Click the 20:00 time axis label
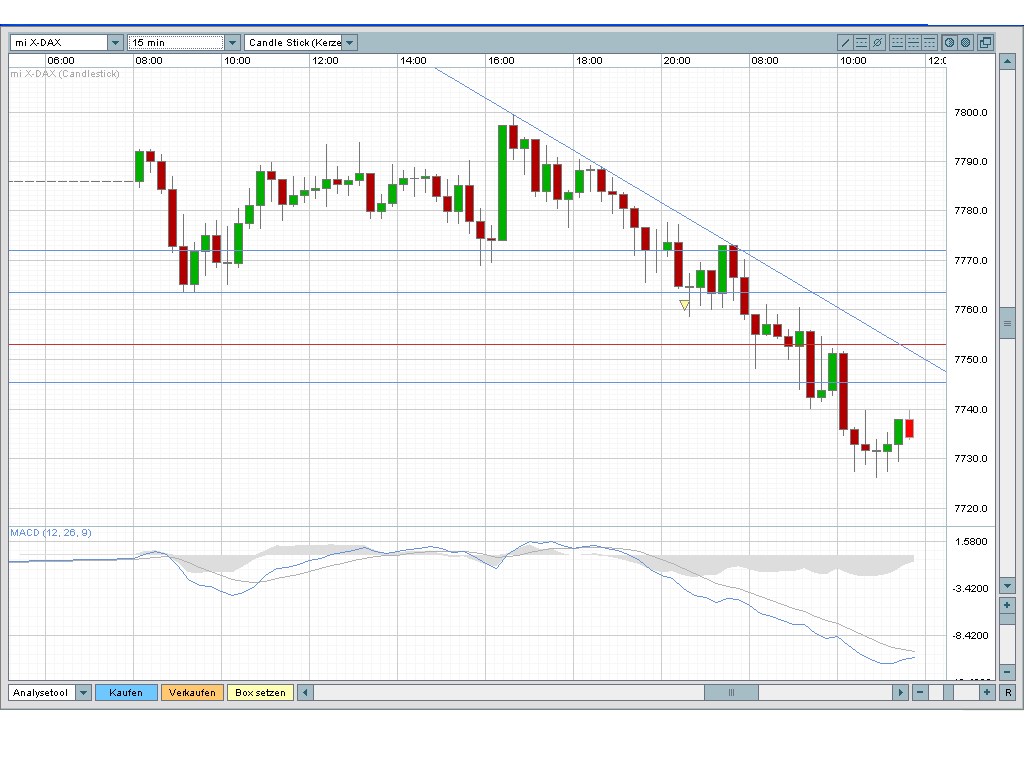1024x768 pixels. click(x=677, y=61)
